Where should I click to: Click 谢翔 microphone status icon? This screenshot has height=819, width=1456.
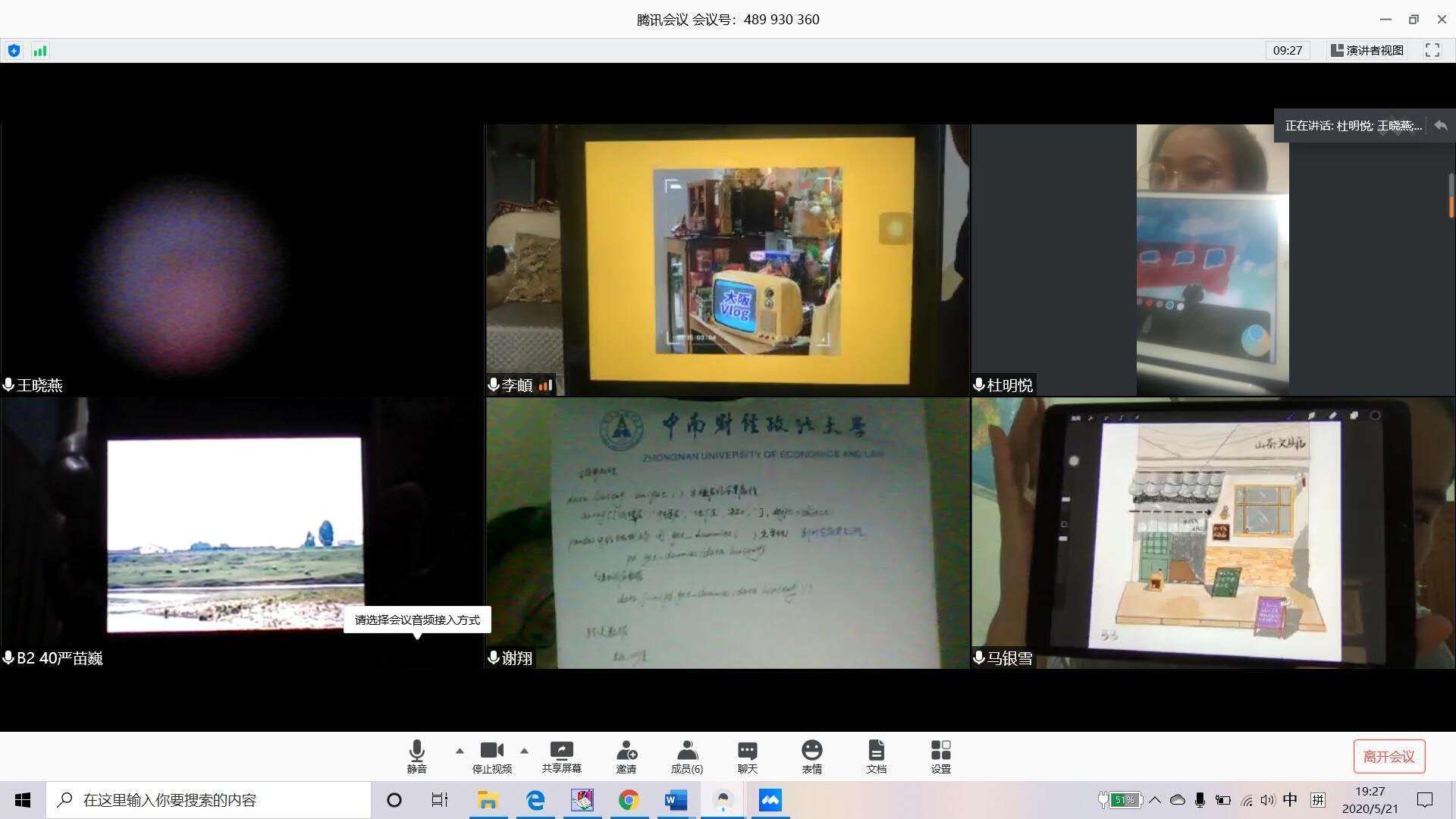click(494, 658)
